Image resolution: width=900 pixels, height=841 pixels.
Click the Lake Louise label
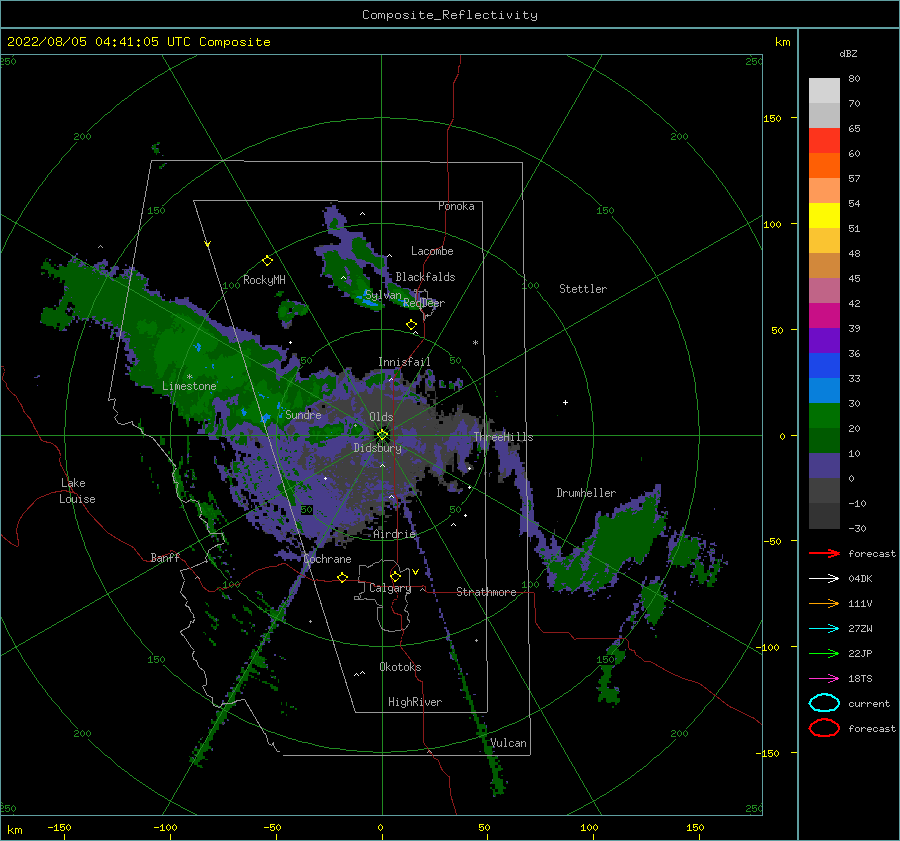[x=77, y=491]
